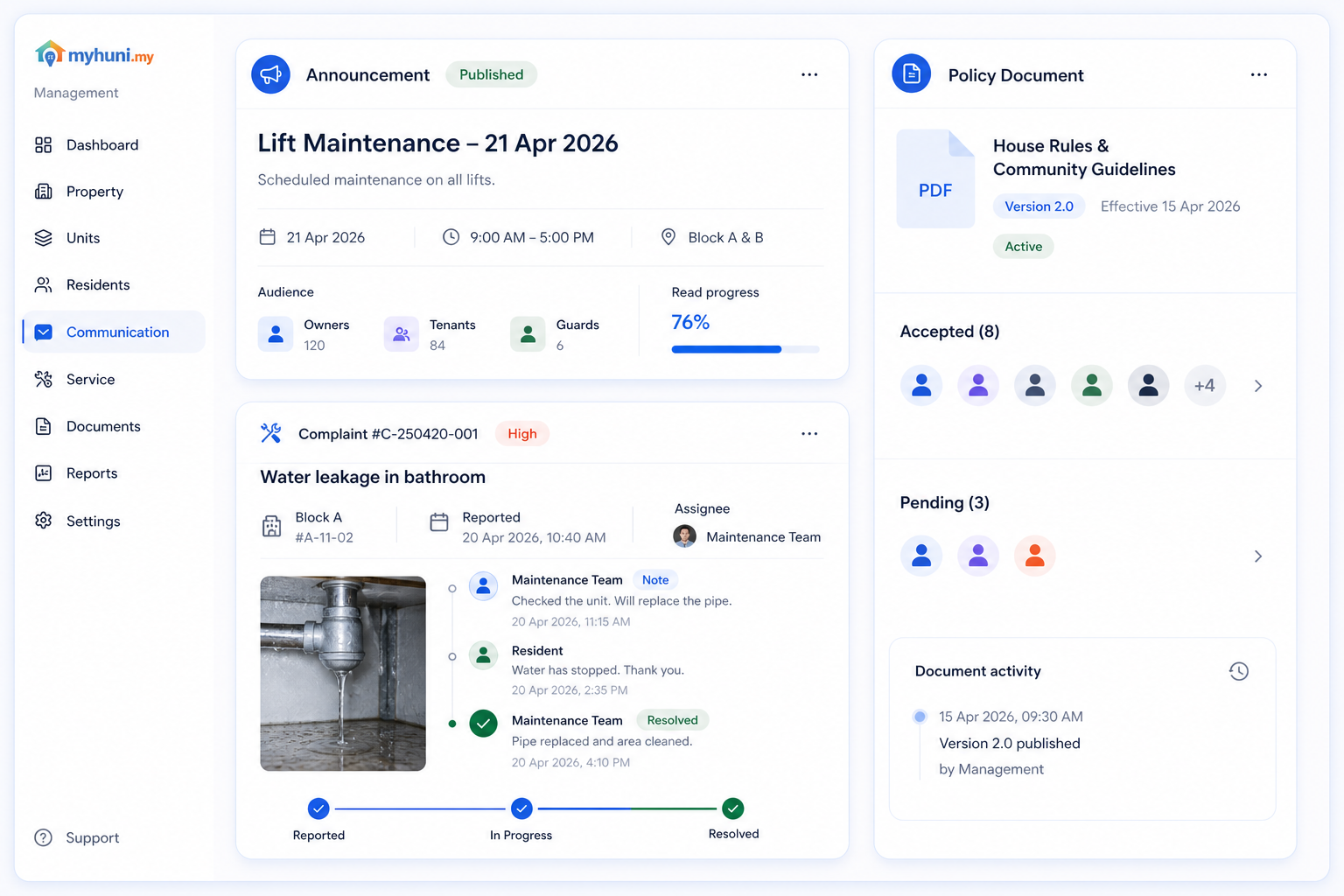Click the dark navy avatar in Accepted
Image resolution: width=1344 pixels, height=896 pixels.
(1149, 386)
